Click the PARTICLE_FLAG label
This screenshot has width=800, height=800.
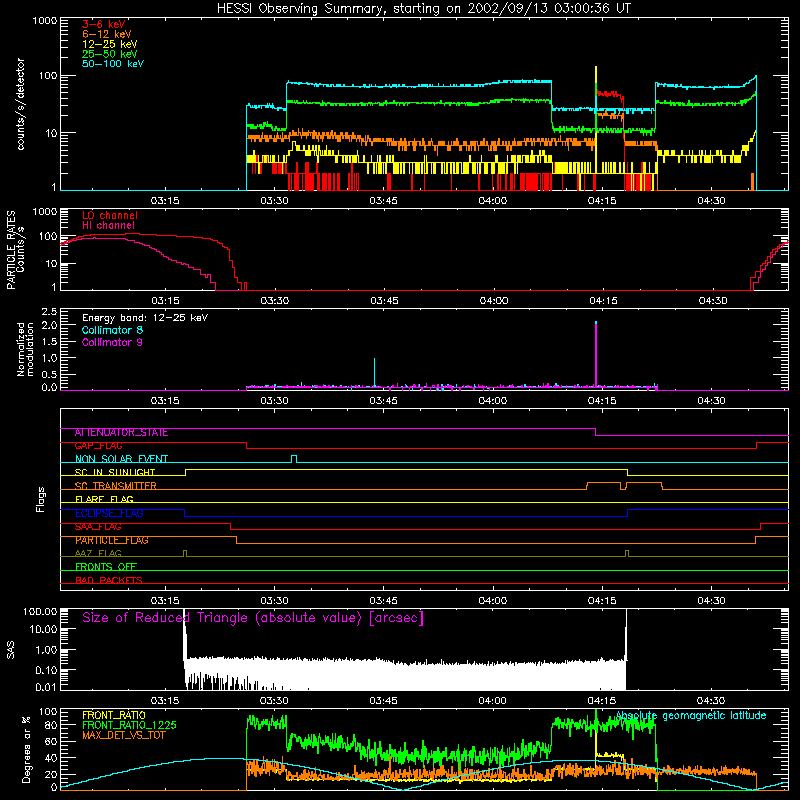point(112,540)
